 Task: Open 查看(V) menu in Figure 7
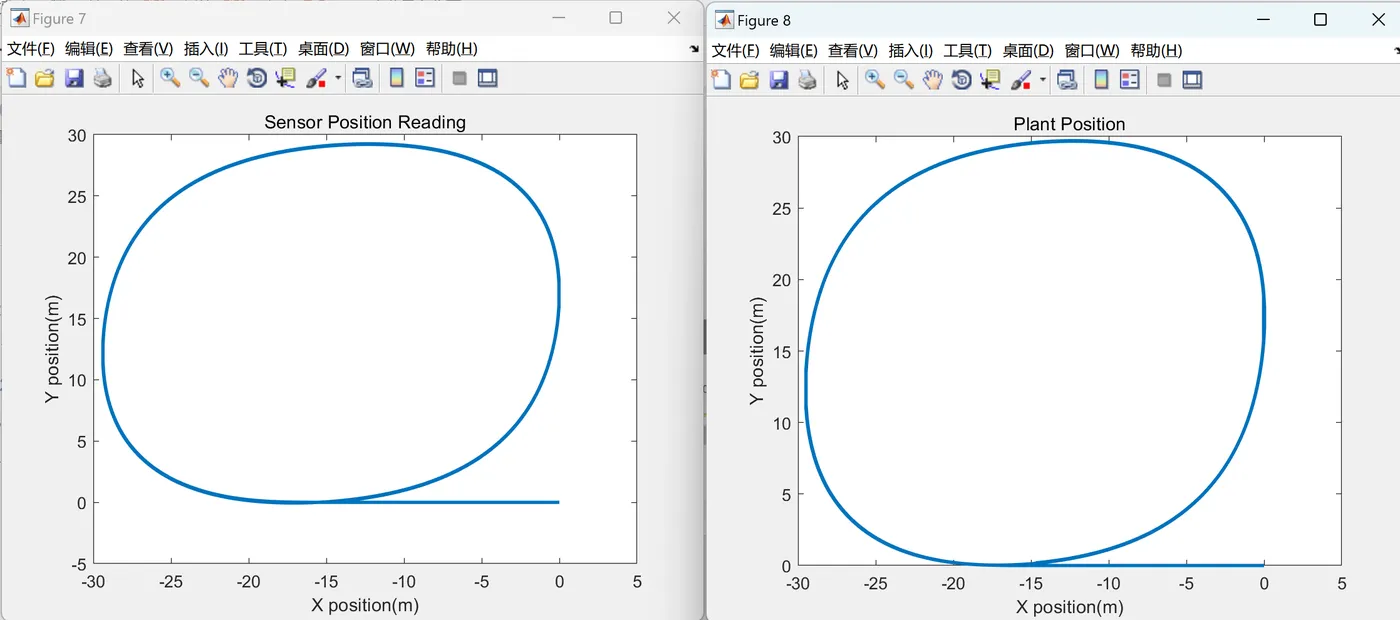[x=148, y=48]
